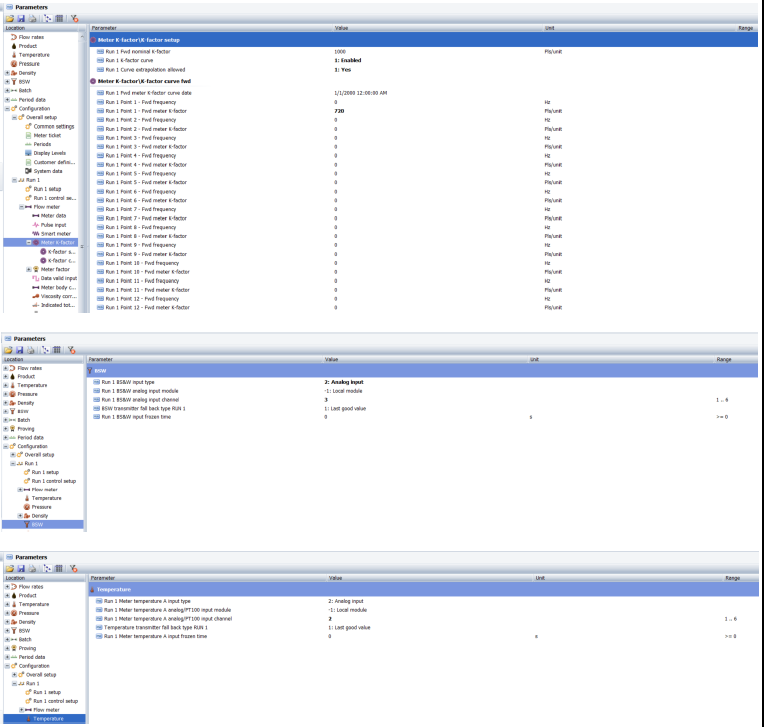This screenshot has width=764, height=727.
Task: Select Smart meter in K-factor panel tree
Action: coord(56,234)
